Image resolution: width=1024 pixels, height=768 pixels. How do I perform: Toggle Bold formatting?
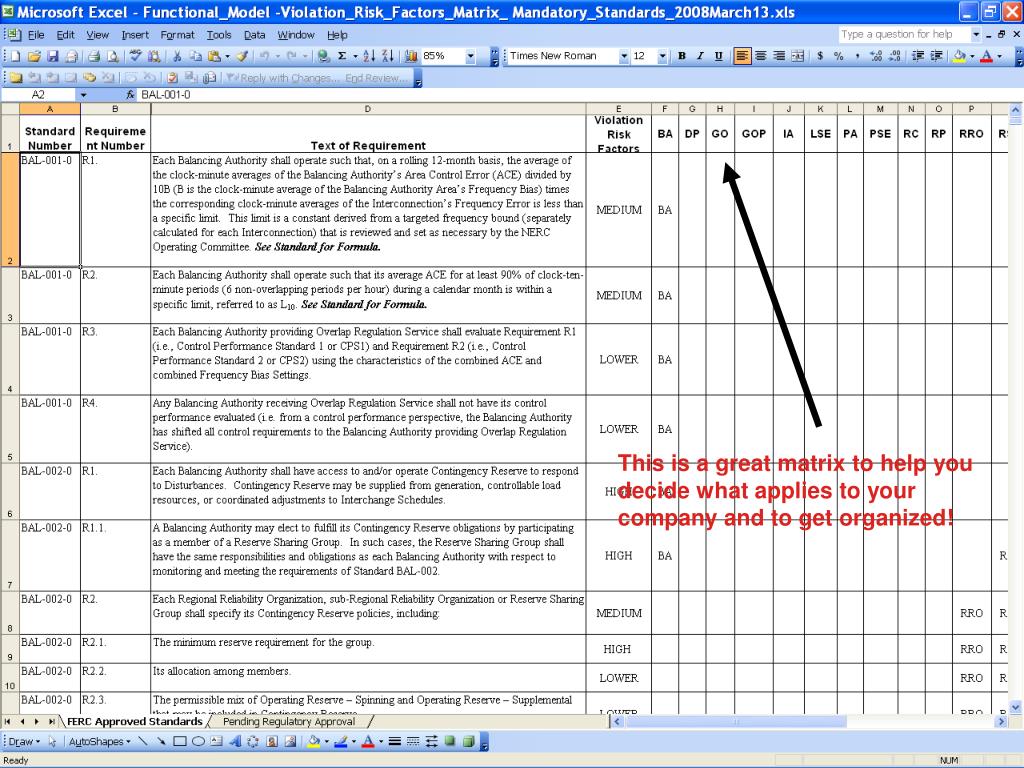pos(682,56)
